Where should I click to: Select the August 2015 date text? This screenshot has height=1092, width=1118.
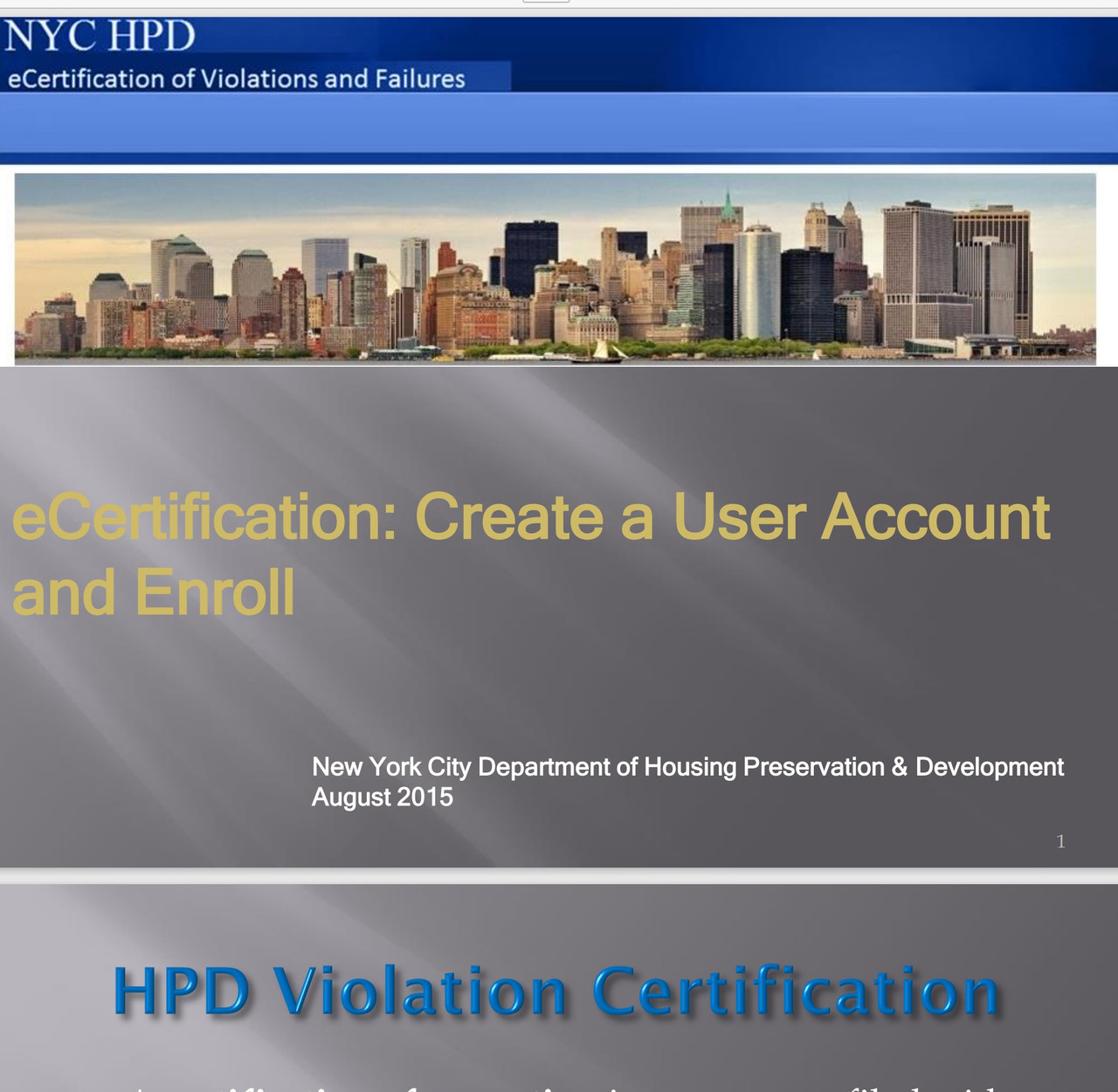click(383, 797)
